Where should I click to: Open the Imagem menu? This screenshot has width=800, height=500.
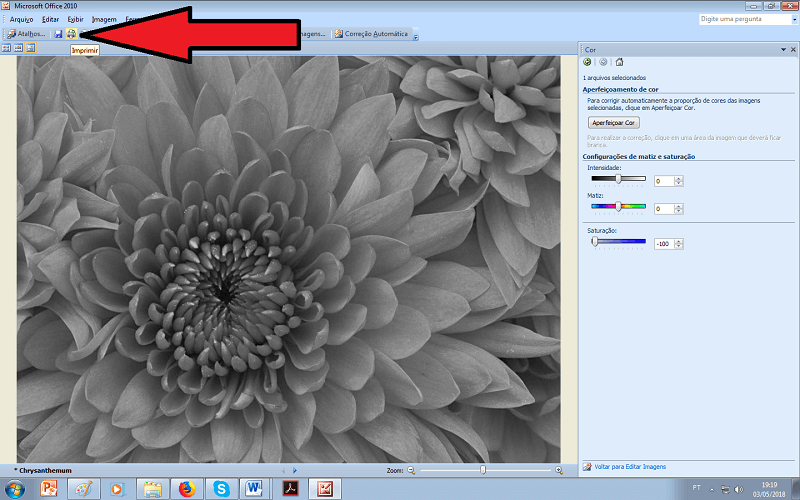(103, 19)
